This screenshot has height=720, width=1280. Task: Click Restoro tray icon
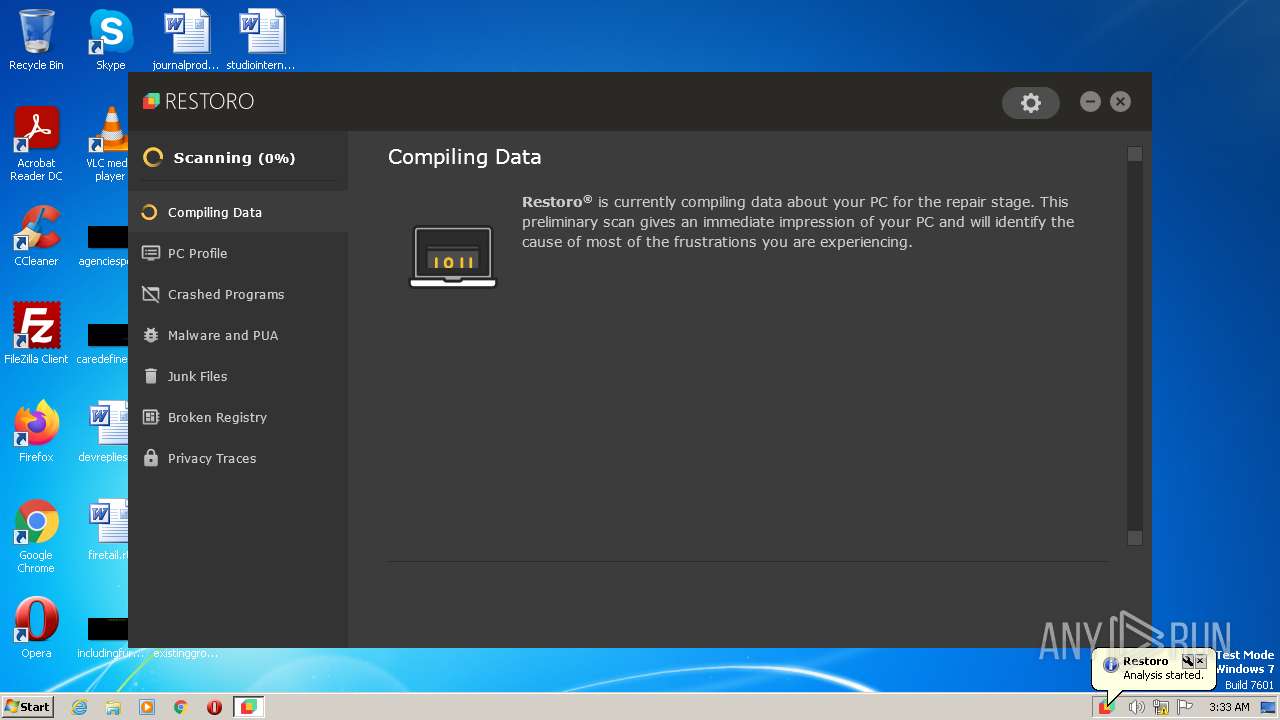[x=1106, y=707]
